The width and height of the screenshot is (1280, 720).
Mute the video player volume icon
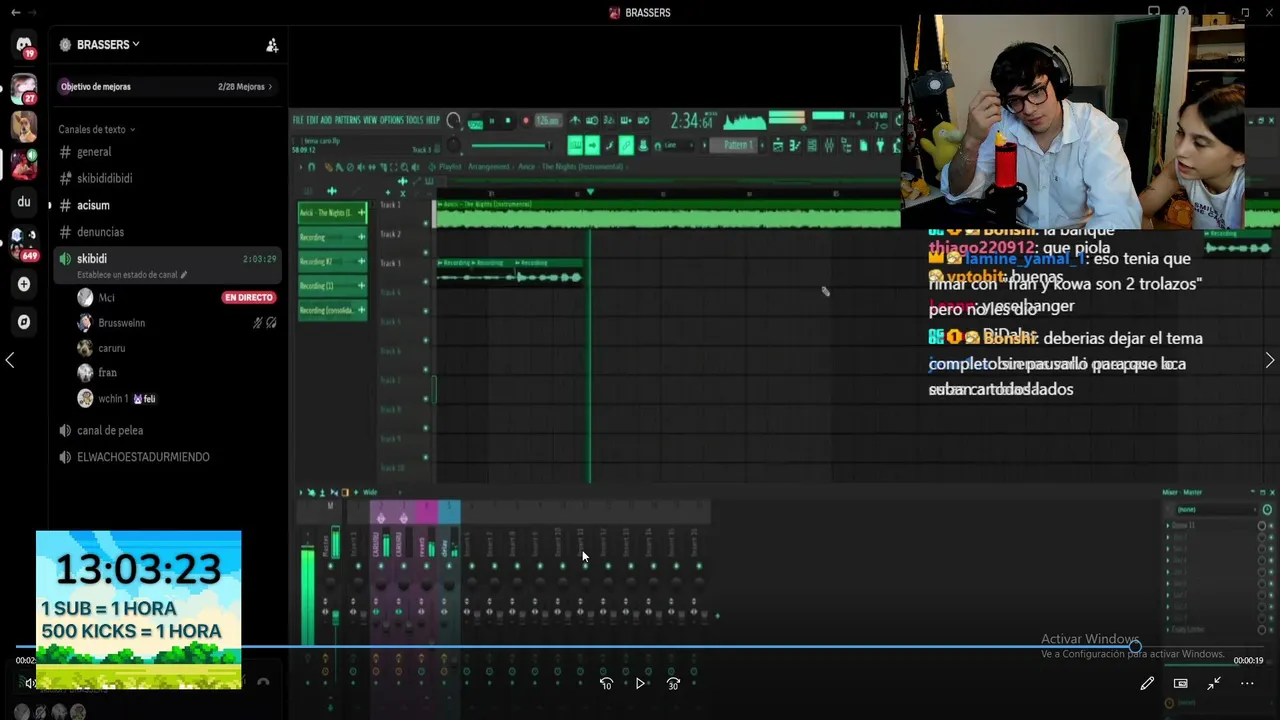pyautogui.click(x=30, y=684)
